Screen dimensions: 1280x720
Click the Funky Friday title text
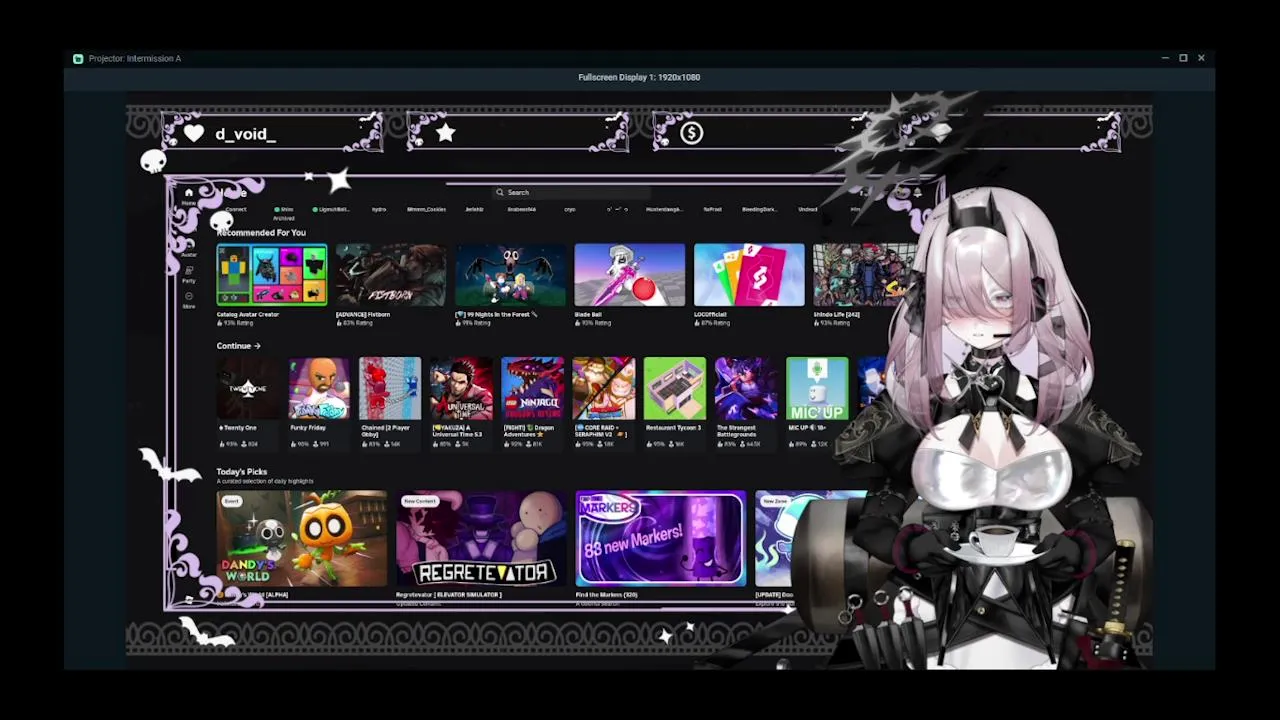point(308,428)
